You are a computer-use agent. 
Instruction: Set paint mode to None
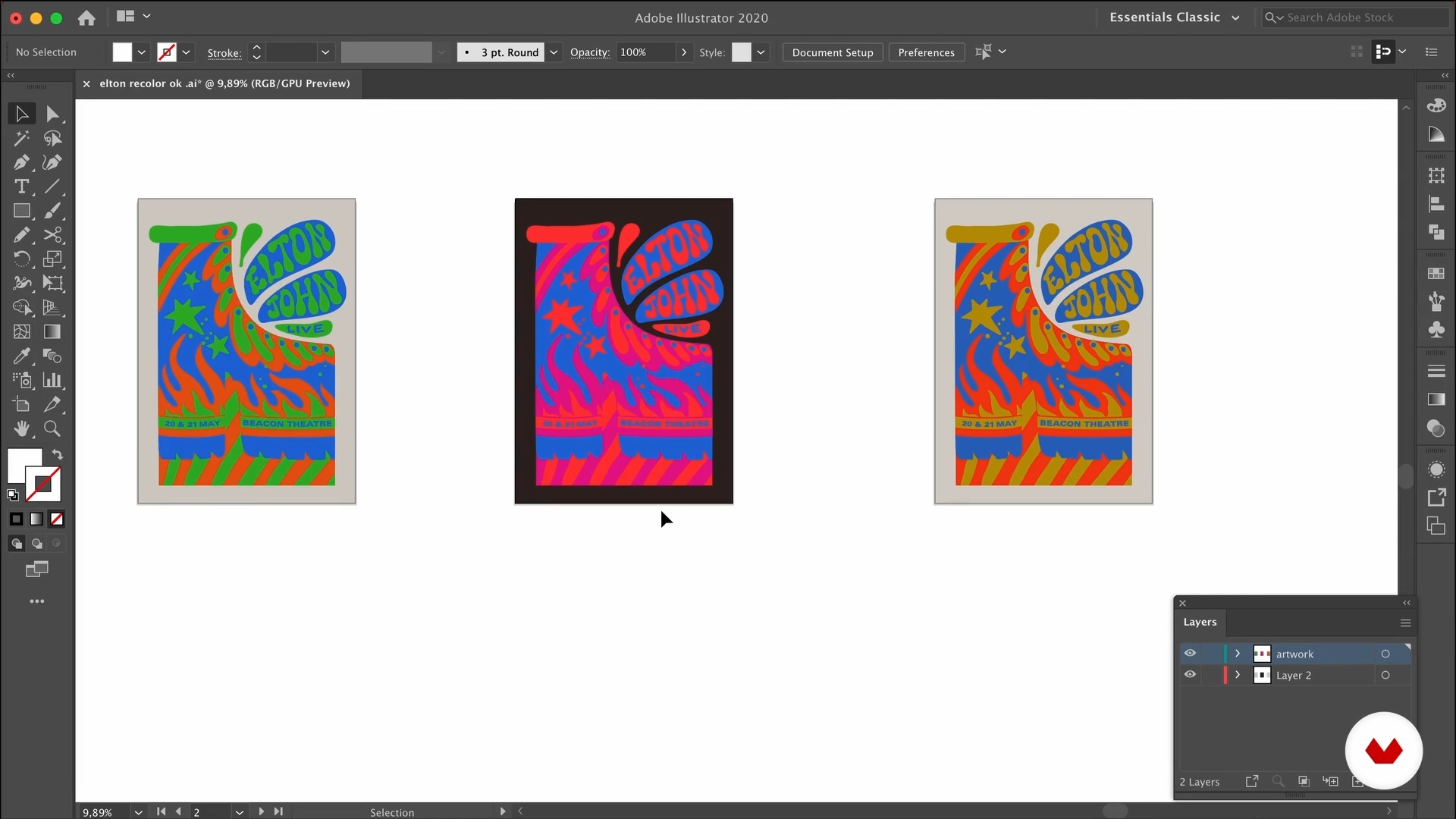coord(57,519)
